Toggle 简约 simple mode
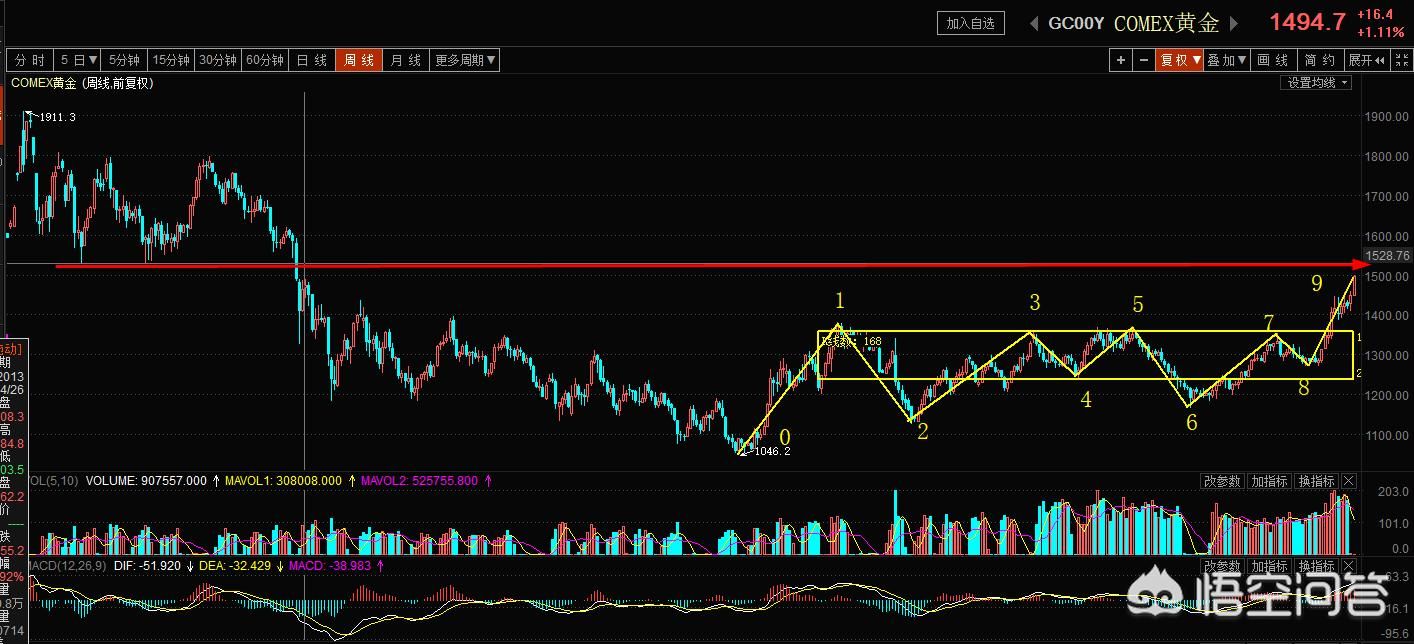 point(1321,60)
